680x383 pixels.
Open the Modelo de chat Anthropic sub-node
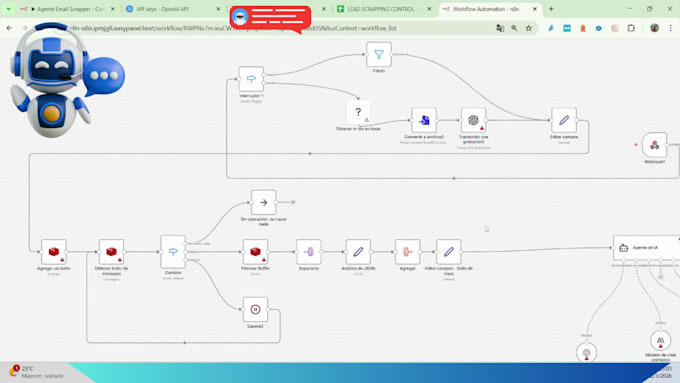(660, 340)
